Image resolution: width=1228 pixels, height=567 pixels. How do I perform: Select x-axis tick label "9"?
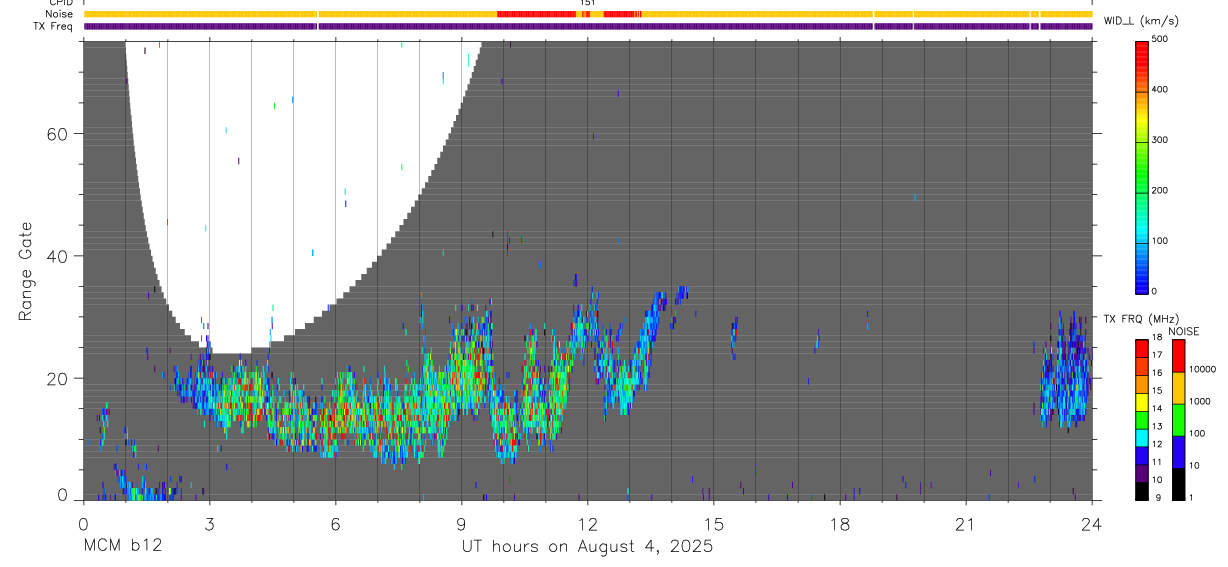(461, 525)
